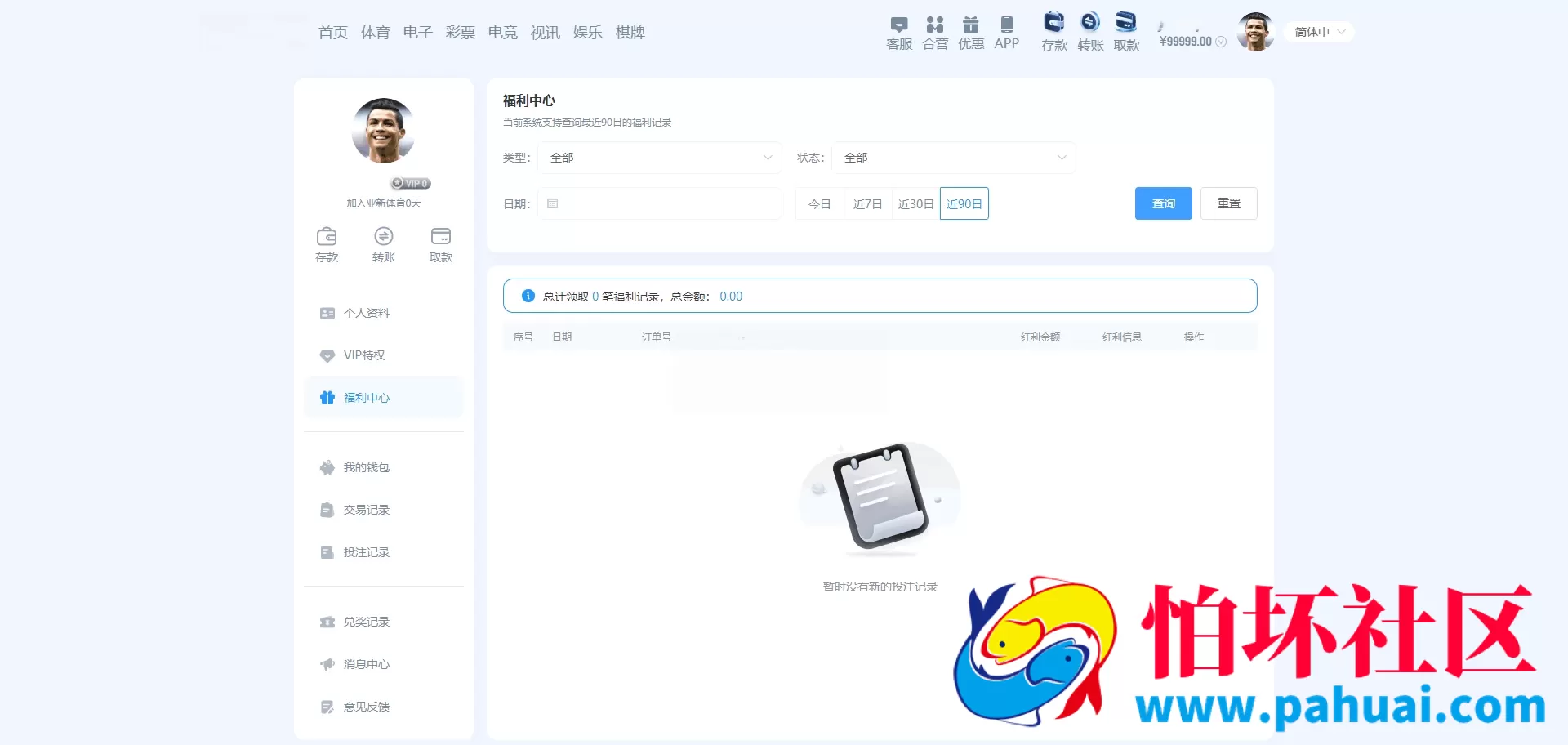Open the 简体中 language dropdown
The height and width of the screenshot is (745, 1568).
(x=1320, y=32)
